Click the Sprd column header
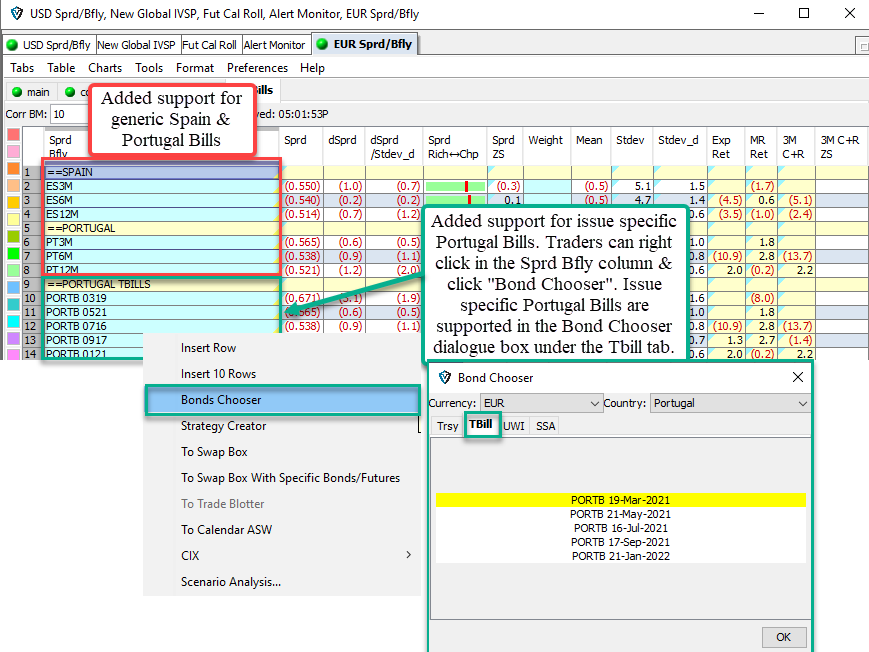The height and width of the screenshot is (652, 869). (x=301, y=146)
